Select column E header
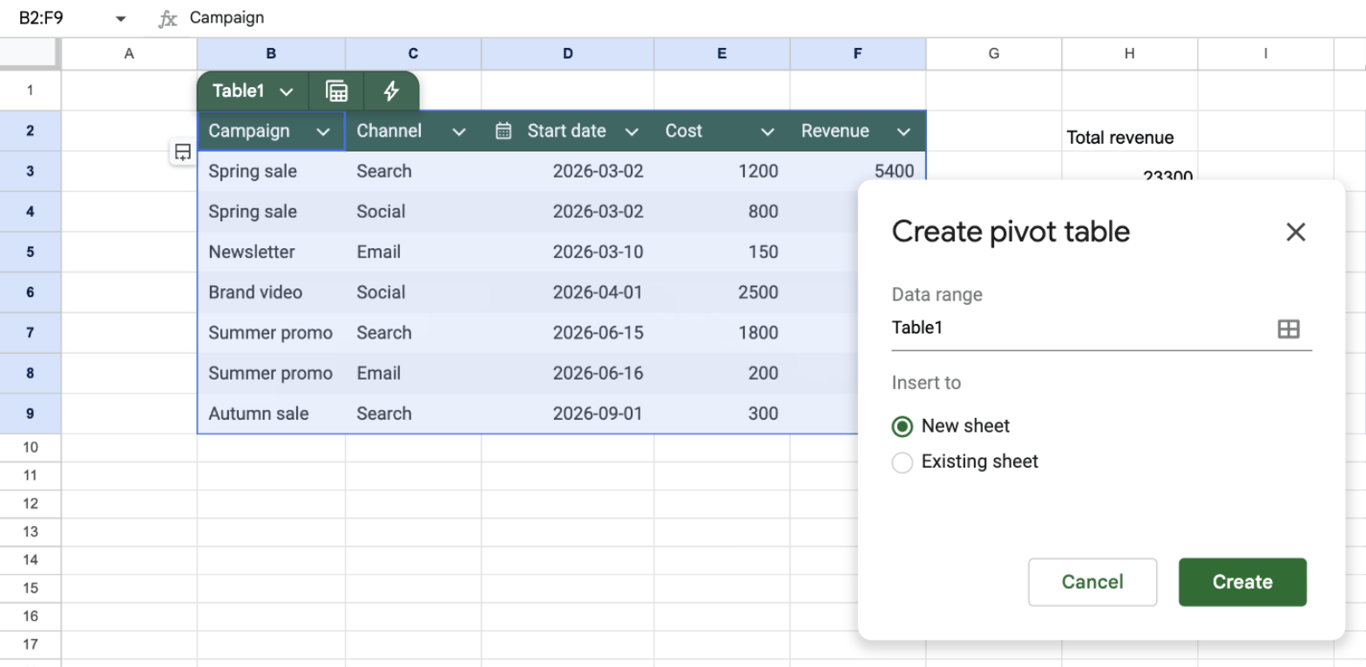This screenshot has width=1366, height=667. pyautogui.click(x=722, y=54)
